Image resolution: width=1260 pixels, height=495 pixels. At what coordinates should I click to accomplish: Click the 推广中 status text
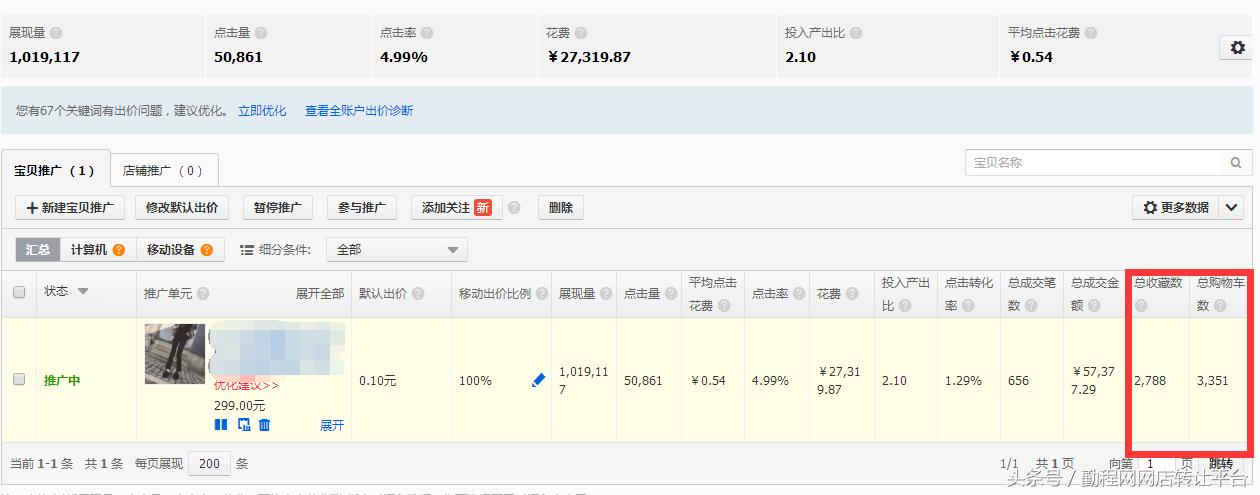62,381
